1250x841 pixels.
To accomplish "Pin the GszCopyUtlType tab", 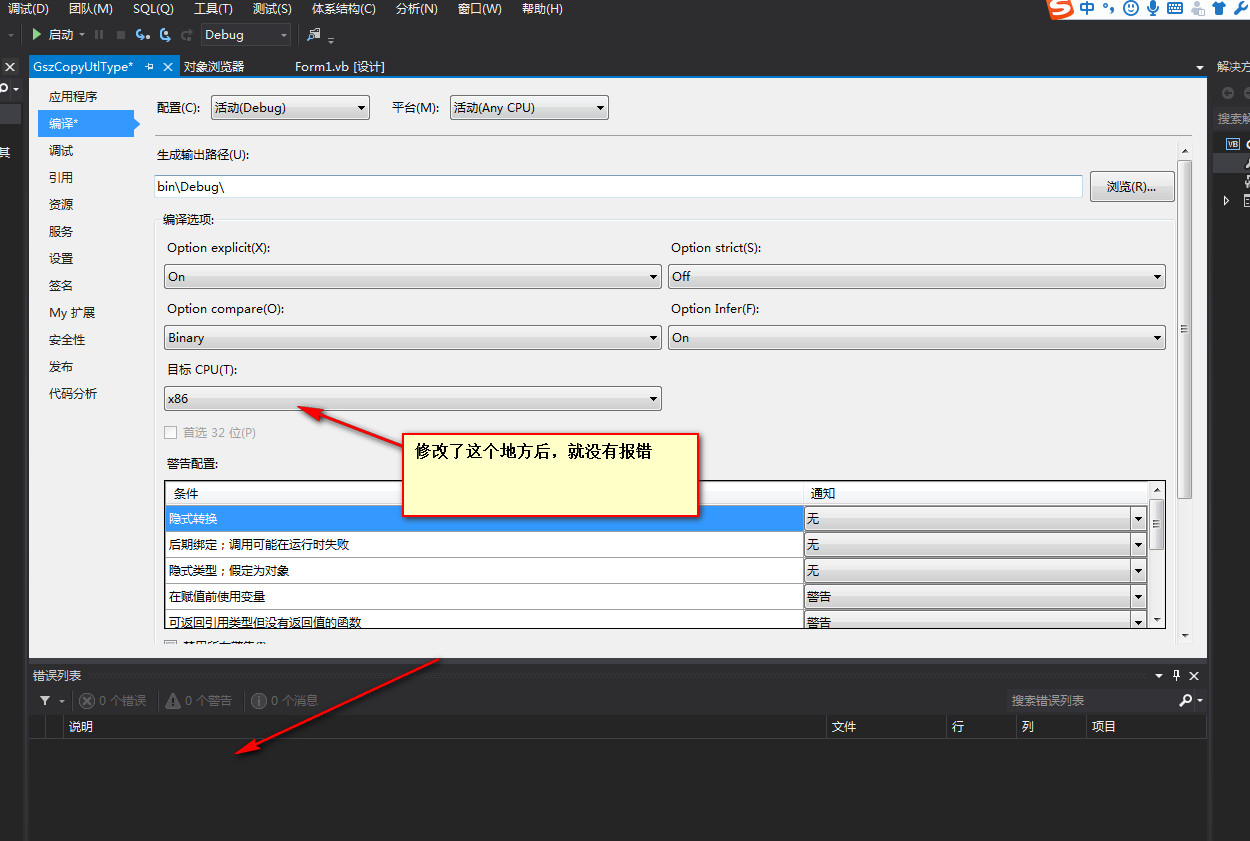I will [149, 67].
